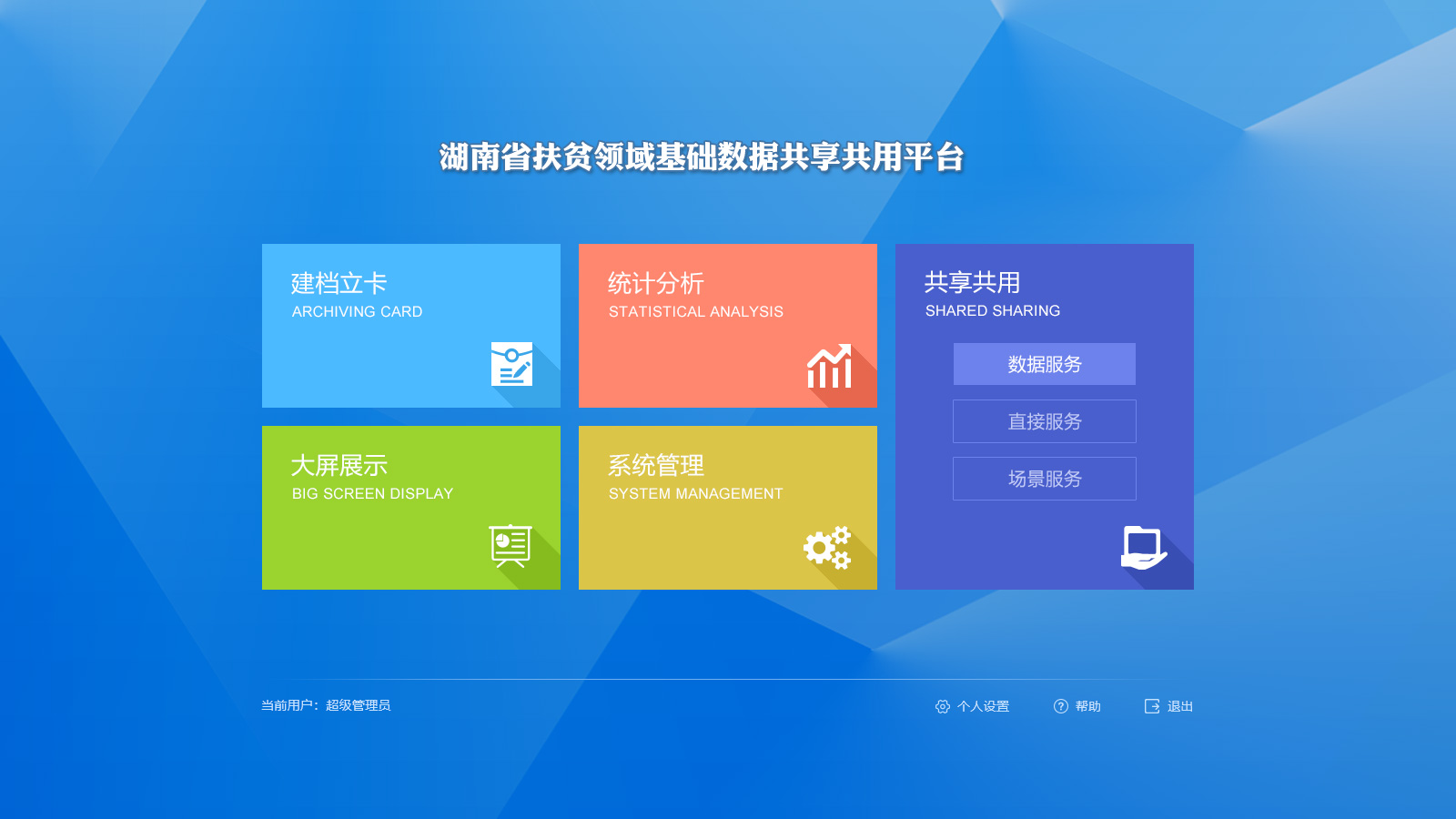
Task: Choose the 场景服务 service option
Action: pos(1044,479)
